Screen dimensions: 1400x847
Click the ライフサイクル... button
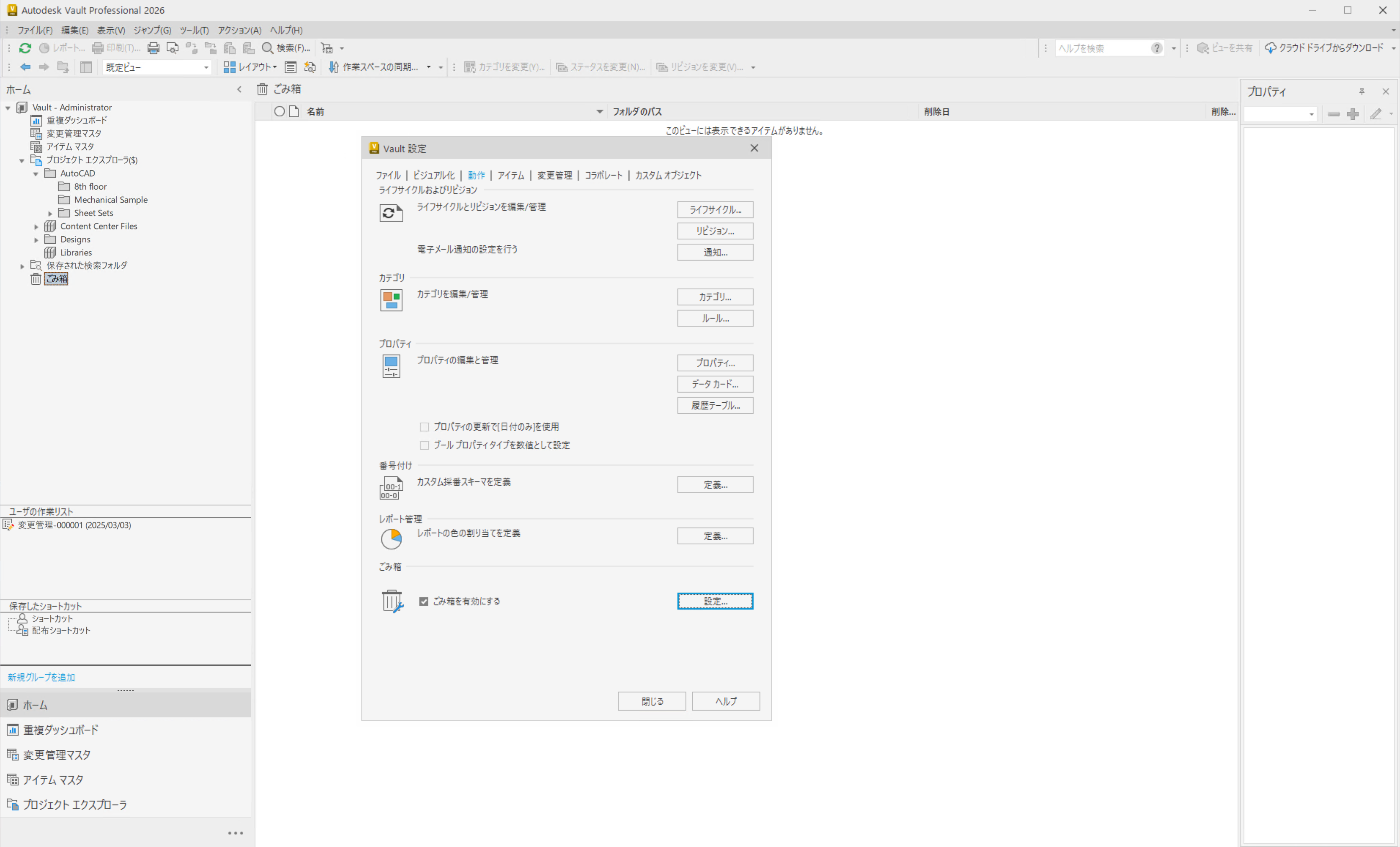715,210
